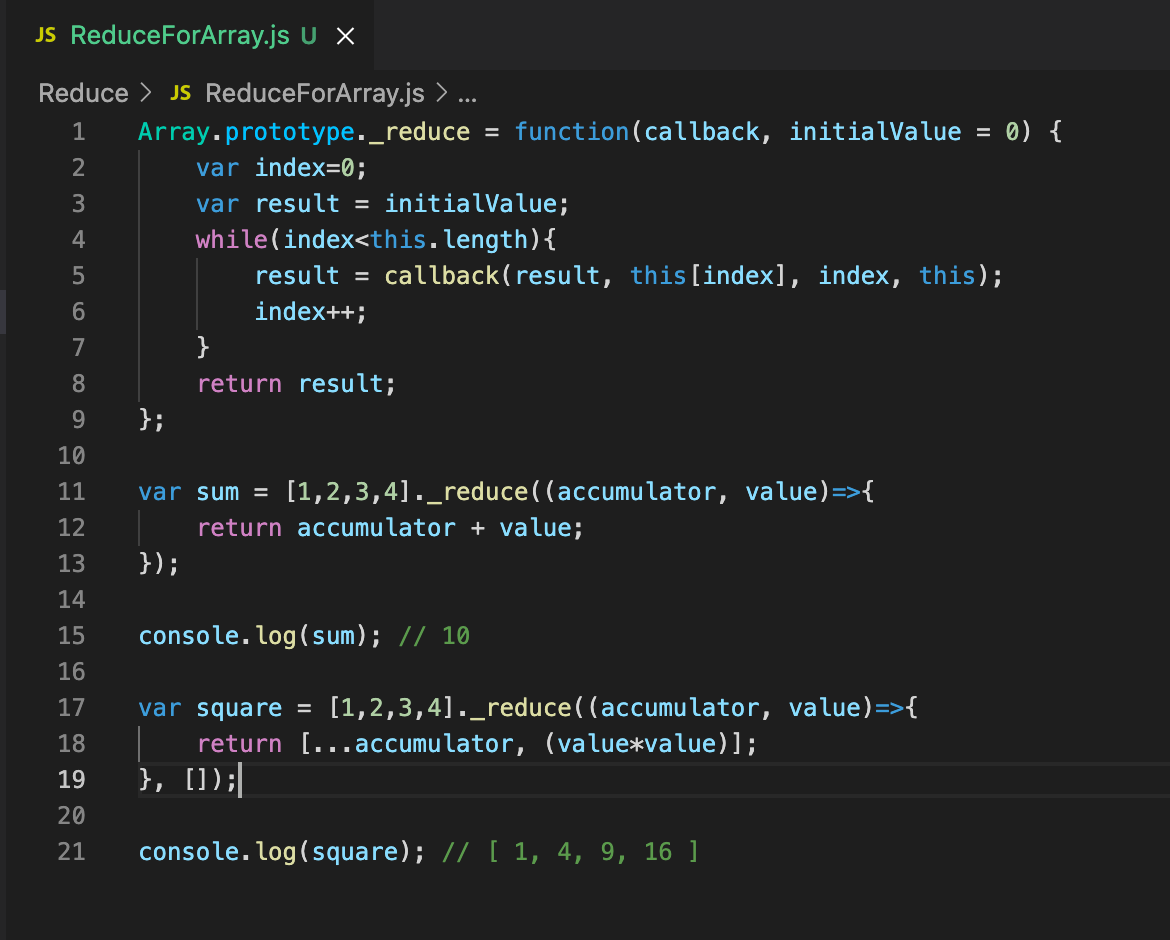Click the JS icon in the breadcrumb bar
Image resolution: width=1170 pixels, height=940 pixels.
coord(179,92)
